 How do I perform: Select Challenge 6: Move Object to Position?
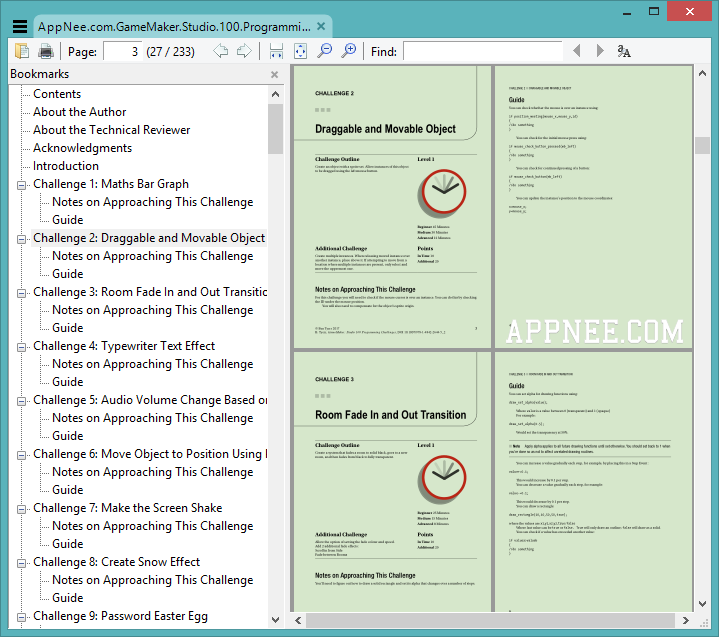click(150, 454)
